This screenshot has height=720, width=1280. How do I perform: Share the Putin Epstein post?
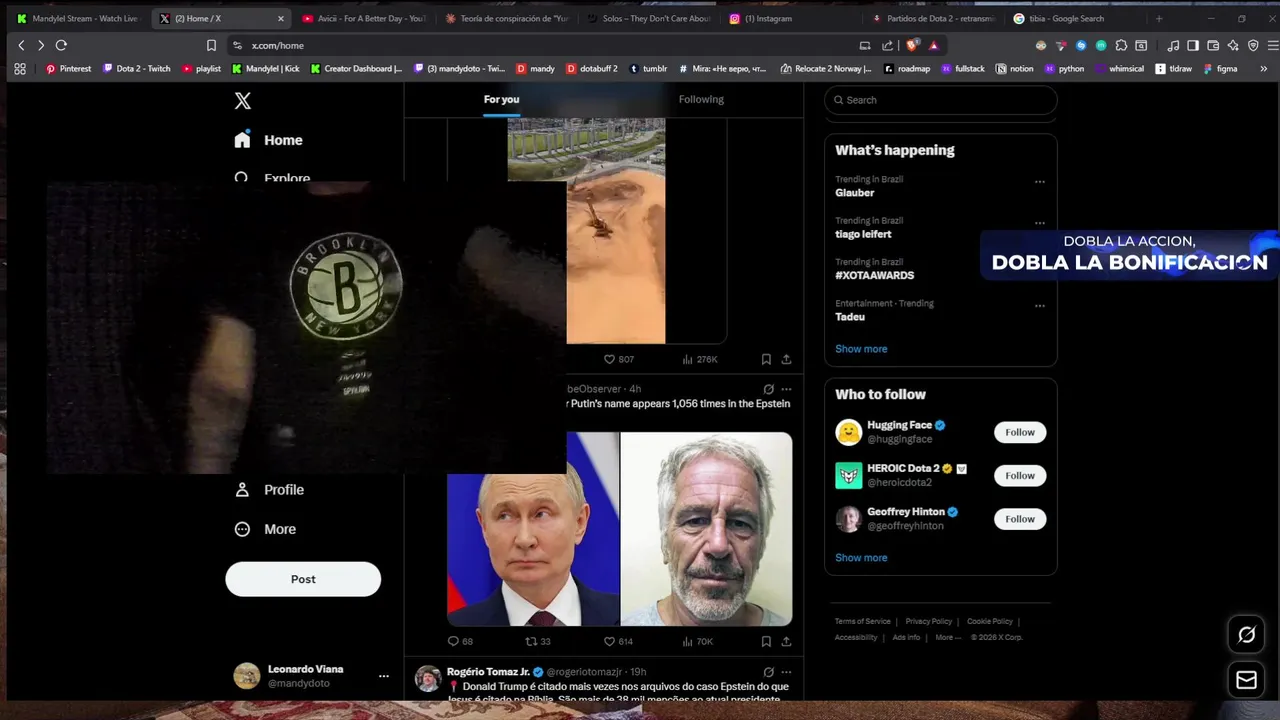click(x=786, y=641)
